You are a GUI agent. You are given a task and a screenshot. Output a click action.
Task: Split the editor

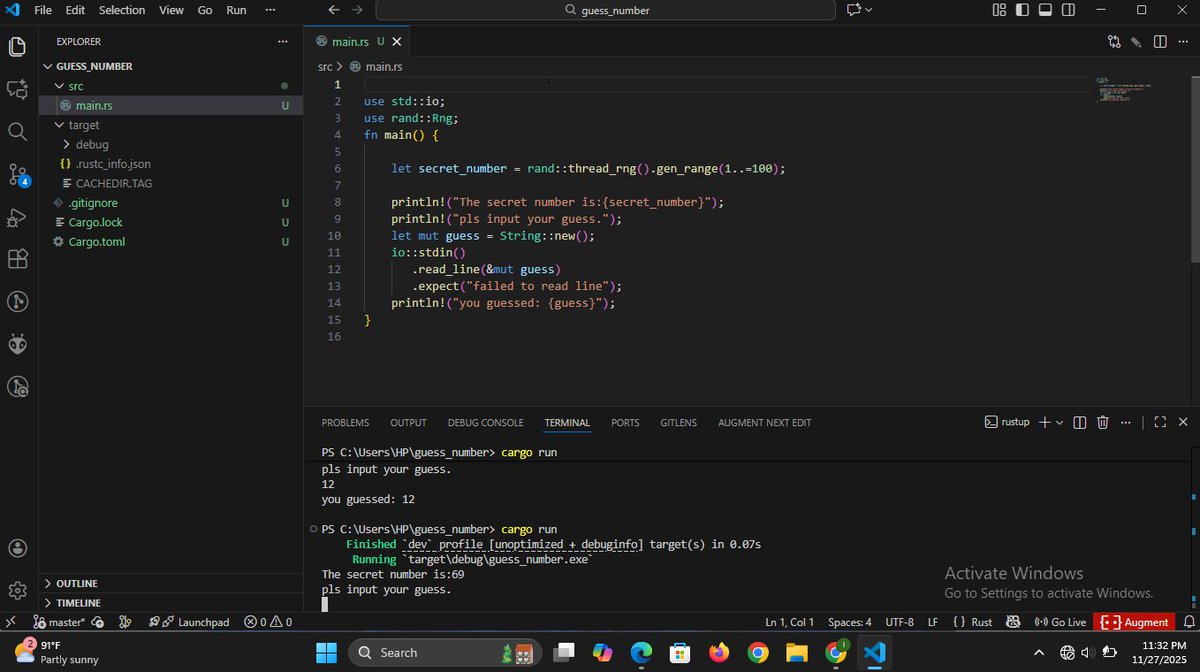[x=1160, y=41]
